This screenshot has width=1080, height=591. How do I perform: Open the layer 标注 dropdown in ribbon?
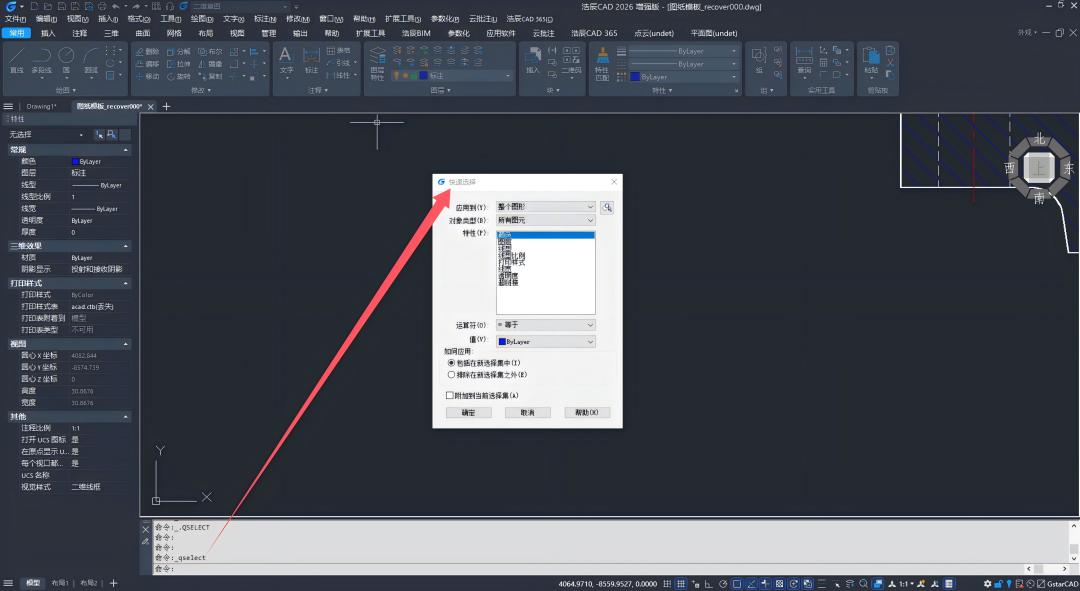[x=452, y=76]
